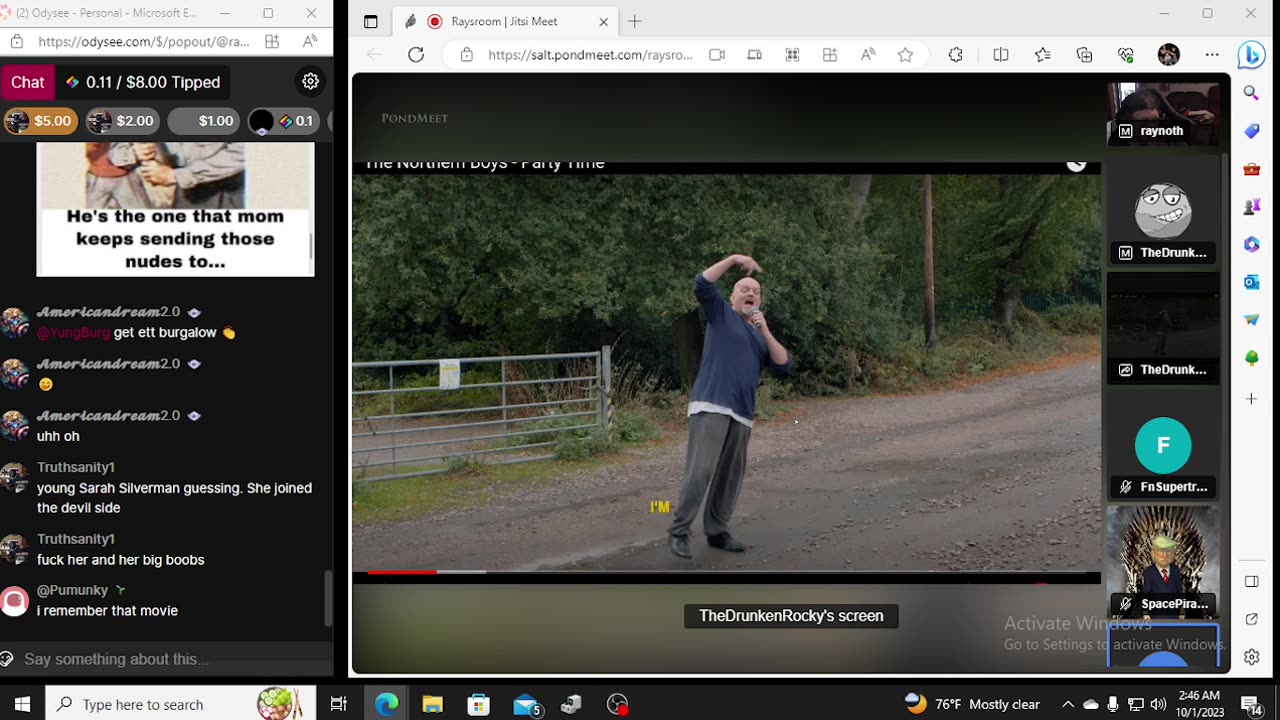Click the $2.00 tip chip

(122, 121)
